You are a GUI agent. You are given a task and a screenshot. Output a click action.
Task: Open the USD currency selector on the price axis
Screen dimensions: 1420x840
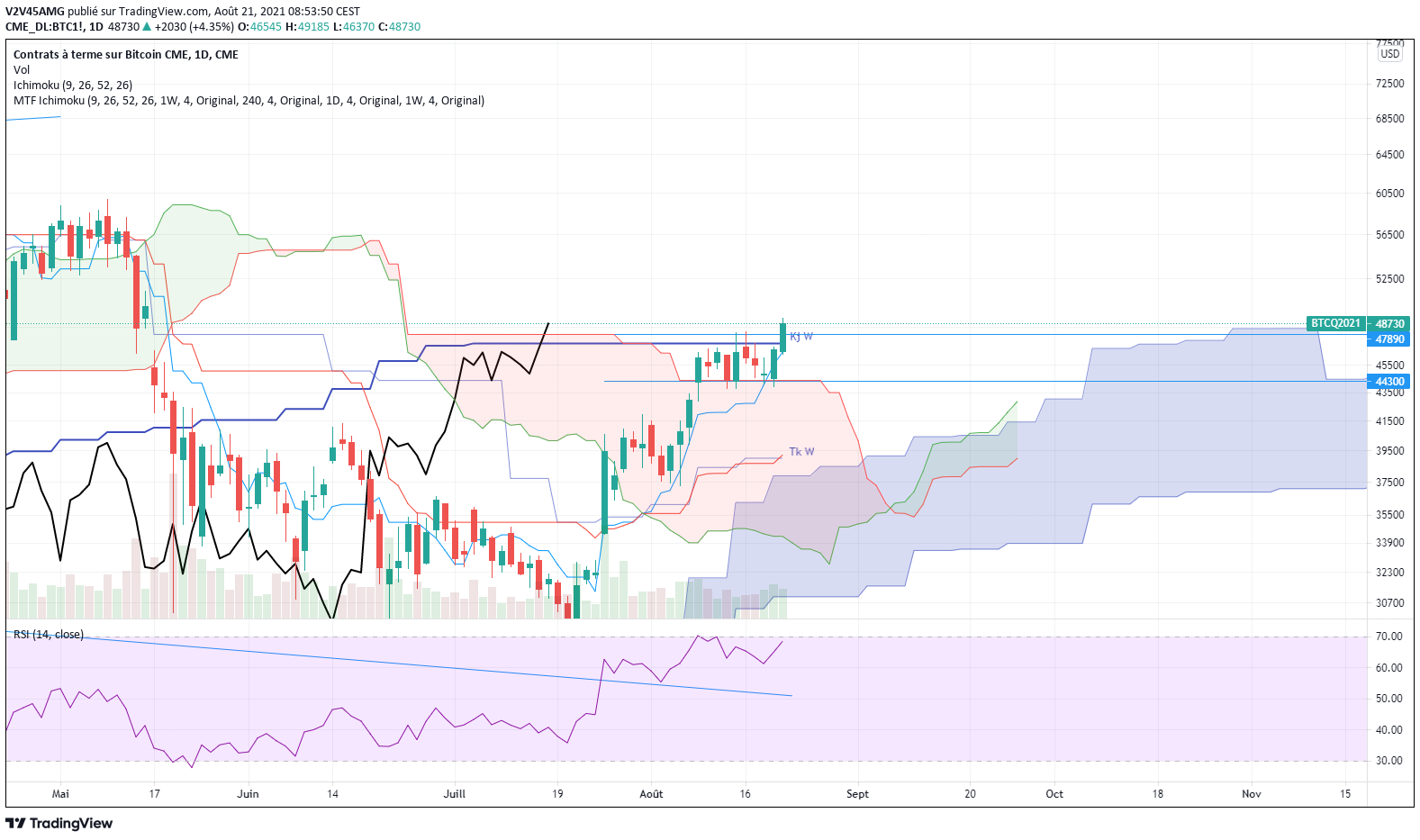point(1390,54)
